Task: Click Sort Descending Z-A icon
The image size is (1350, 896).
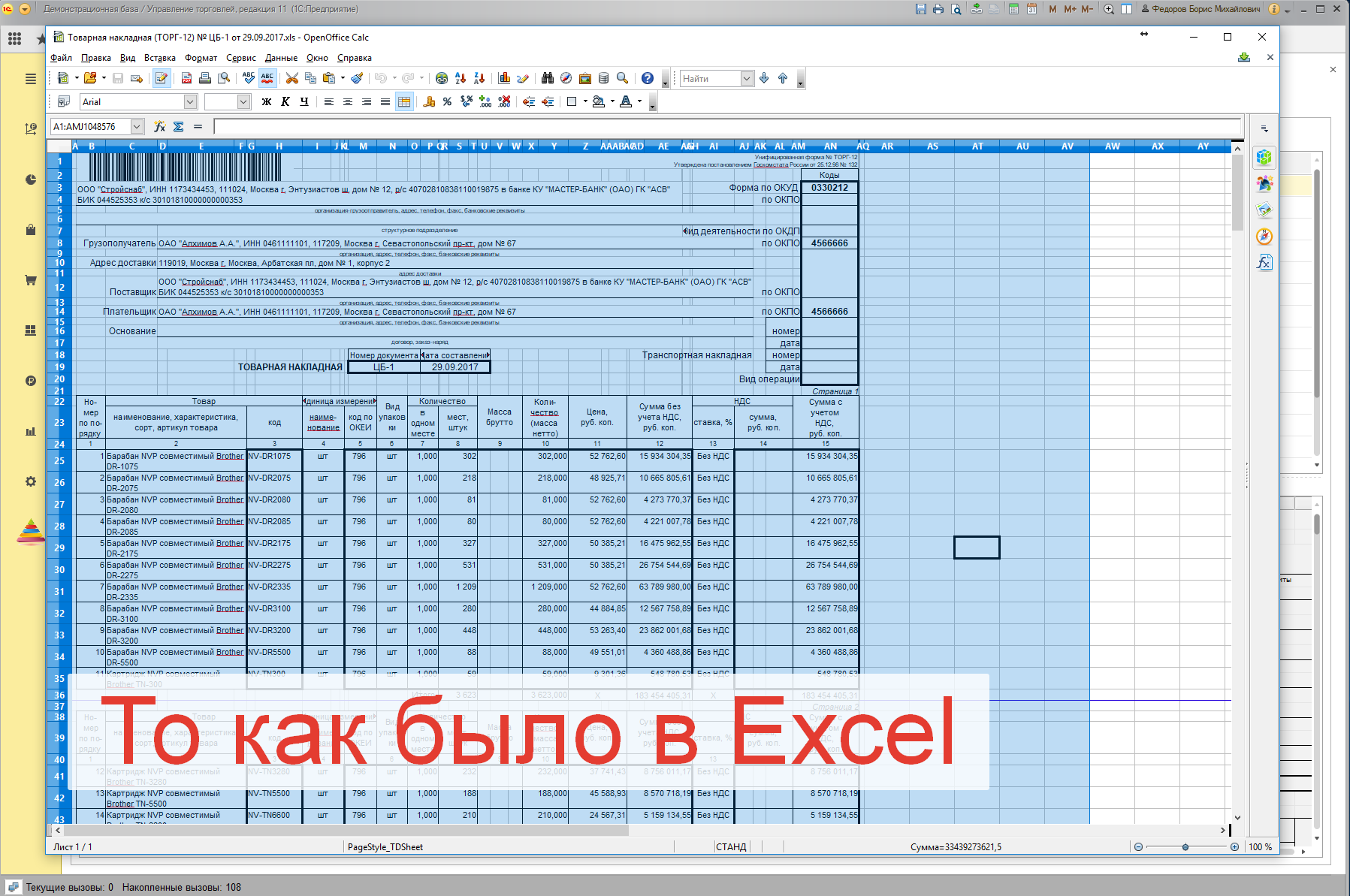Action: [479, 78]
